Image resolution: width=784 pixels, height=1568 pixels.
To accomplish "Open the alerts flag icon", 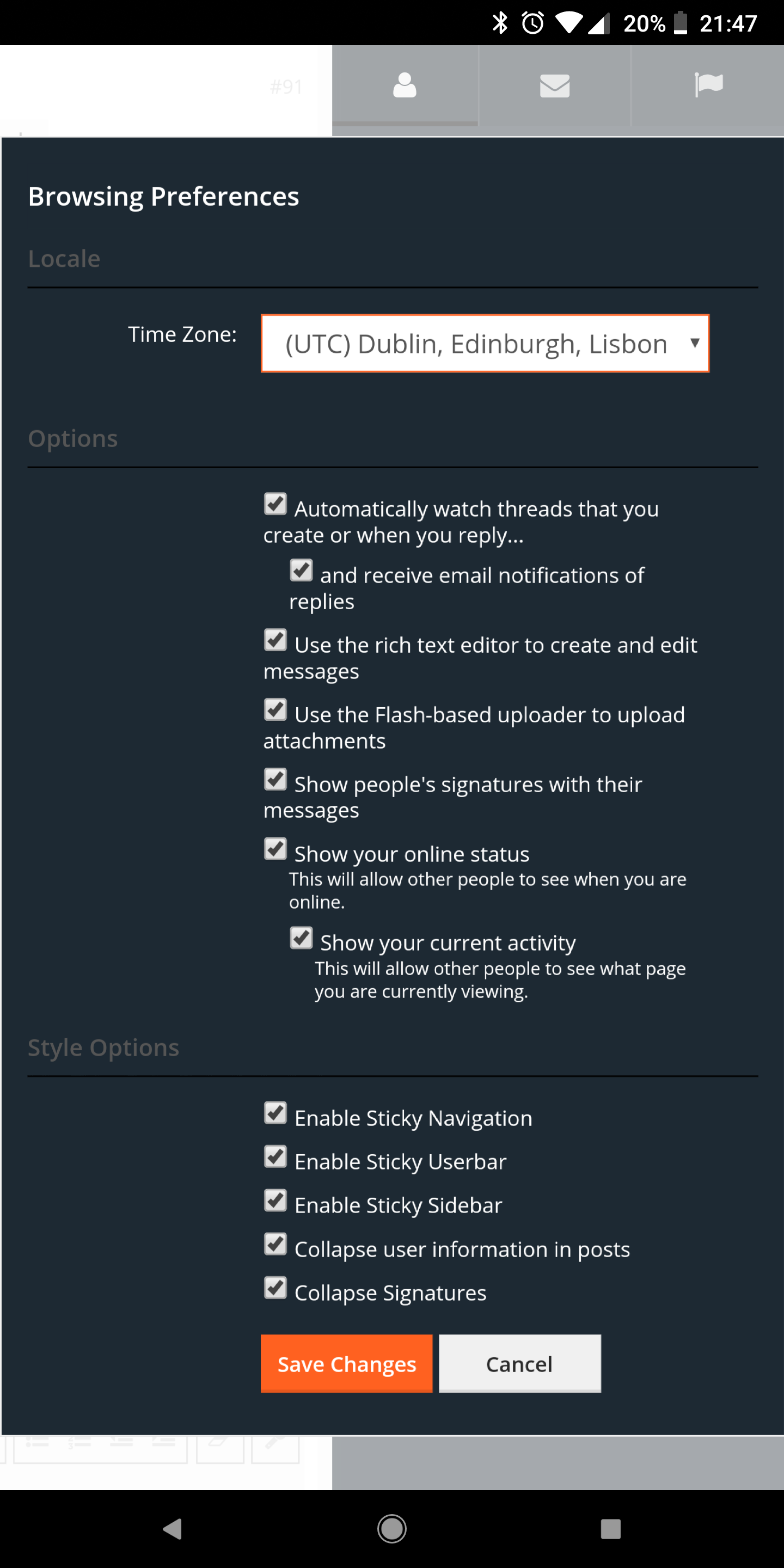I will (708, 85).
